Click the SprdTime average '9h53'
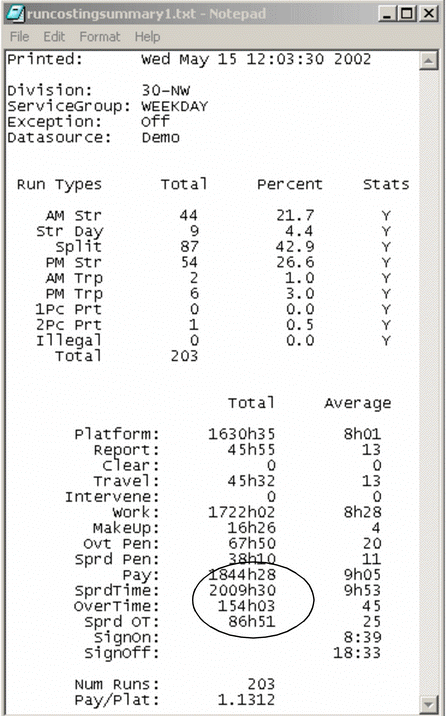447x716 pixels. pyautogui.click(x=362, y=590)
